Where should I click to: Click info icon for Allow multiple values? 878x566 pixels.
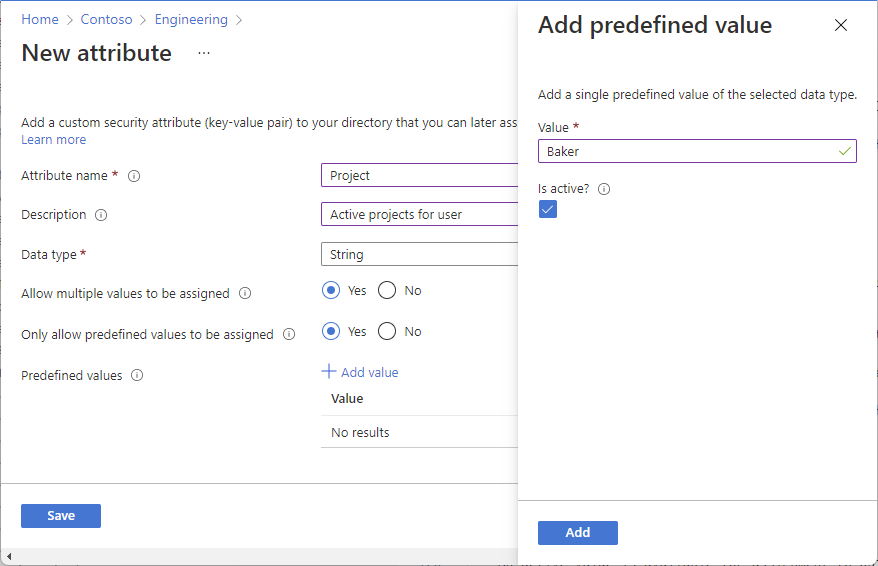(x=245, y=293)
